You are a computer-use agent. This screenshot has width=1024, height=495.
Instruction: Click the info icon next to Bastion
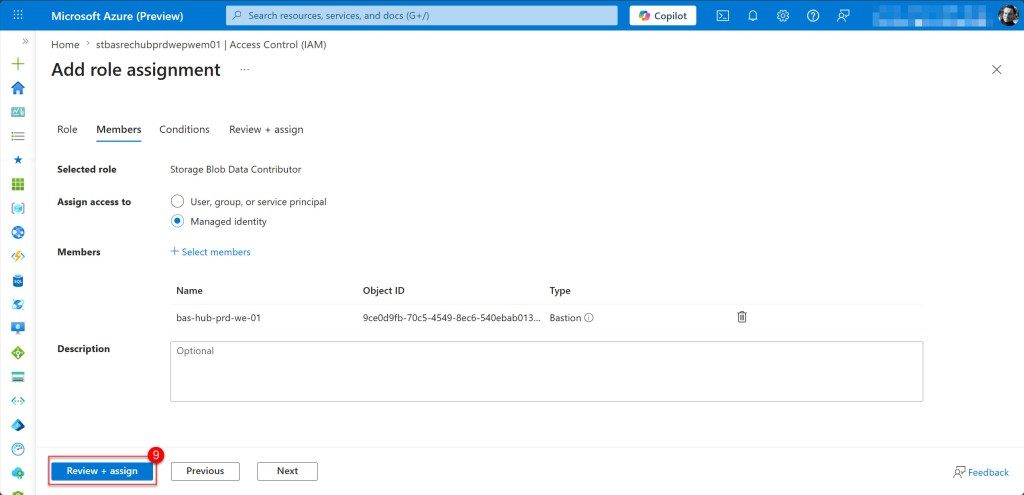coord(589,318)
